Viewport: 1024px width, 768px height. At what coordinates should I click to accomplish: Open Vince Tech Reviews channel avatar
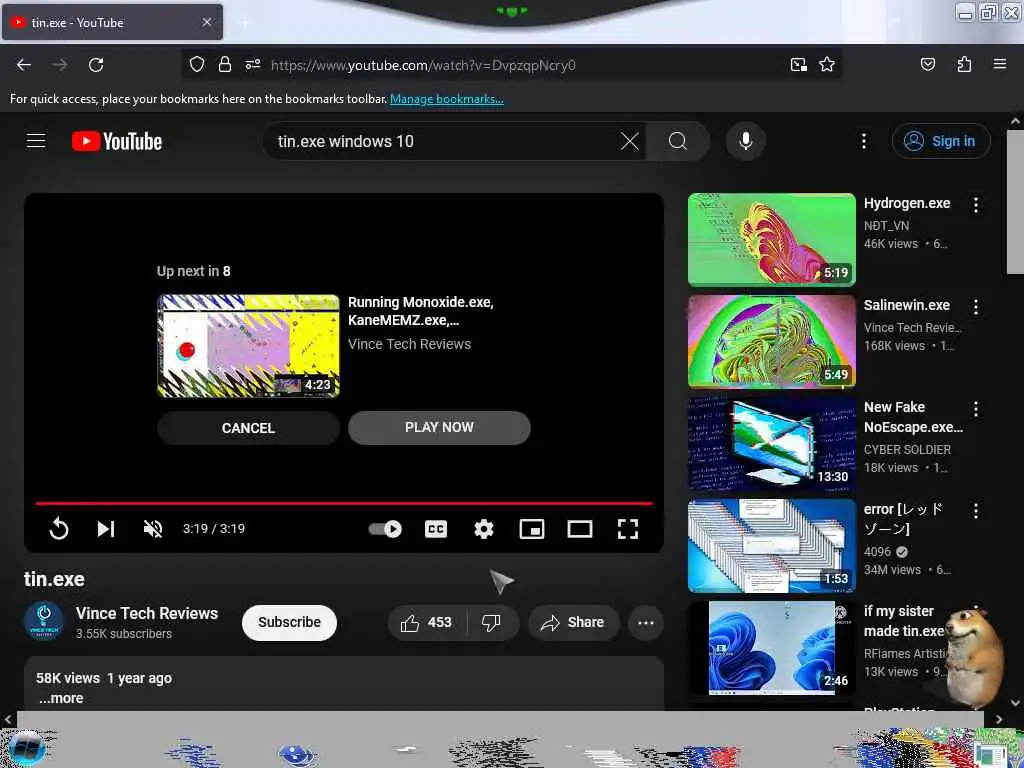point(44,621)
